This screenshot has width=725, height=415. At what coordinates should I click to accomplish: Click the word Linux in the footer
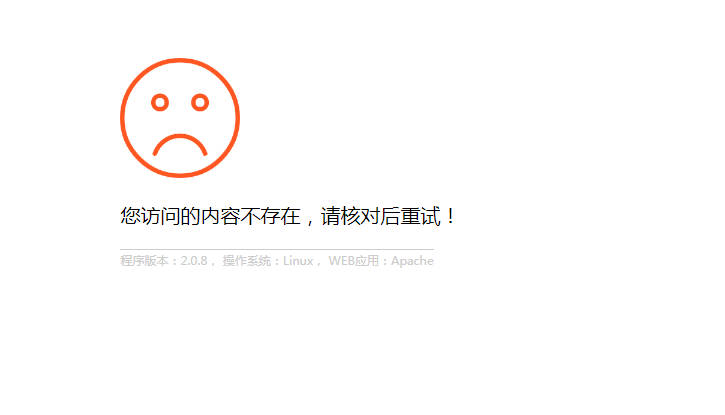tap(298, 261)
